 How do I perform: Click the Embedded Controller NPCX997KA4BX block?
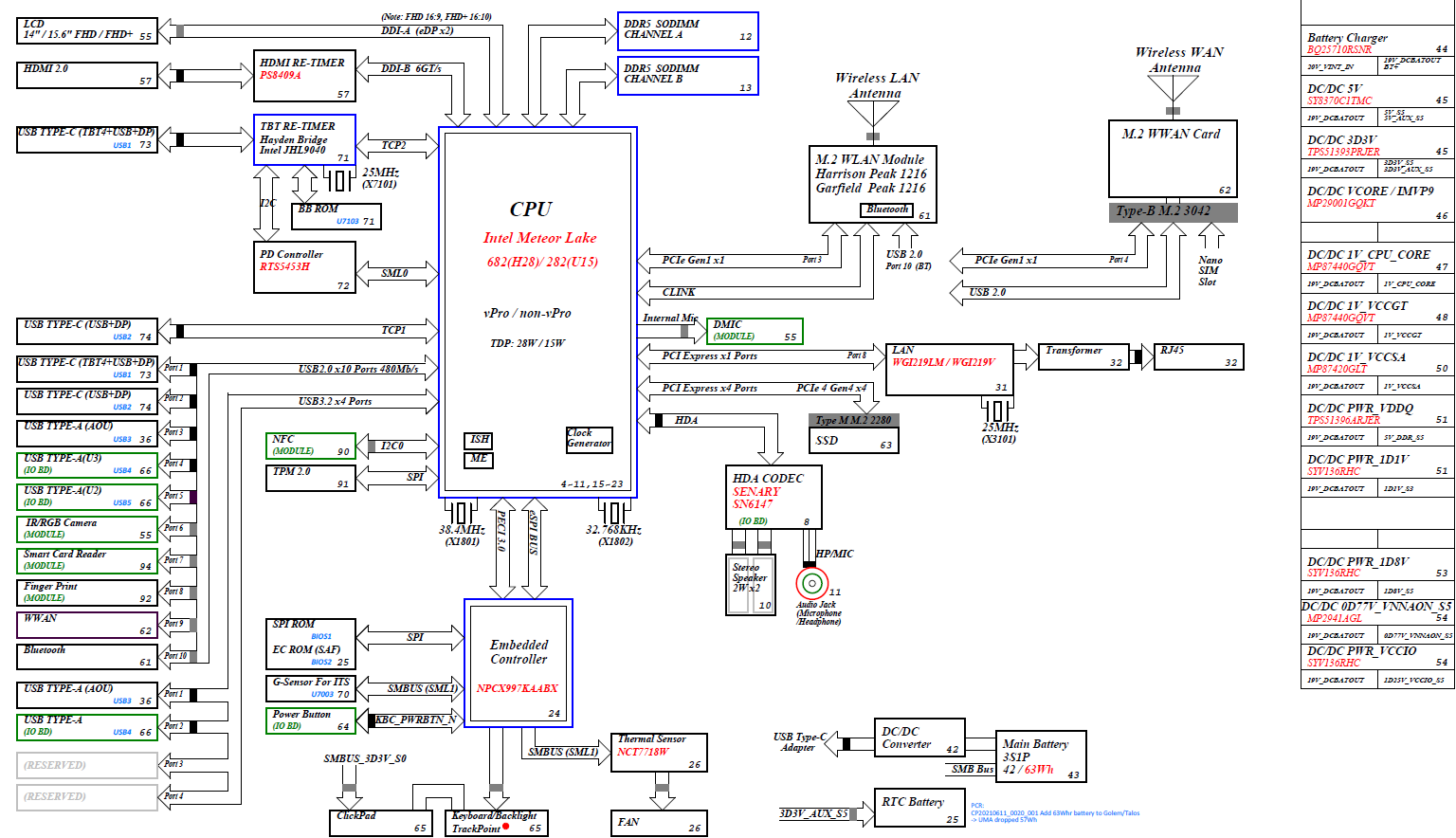pos(519,663)
